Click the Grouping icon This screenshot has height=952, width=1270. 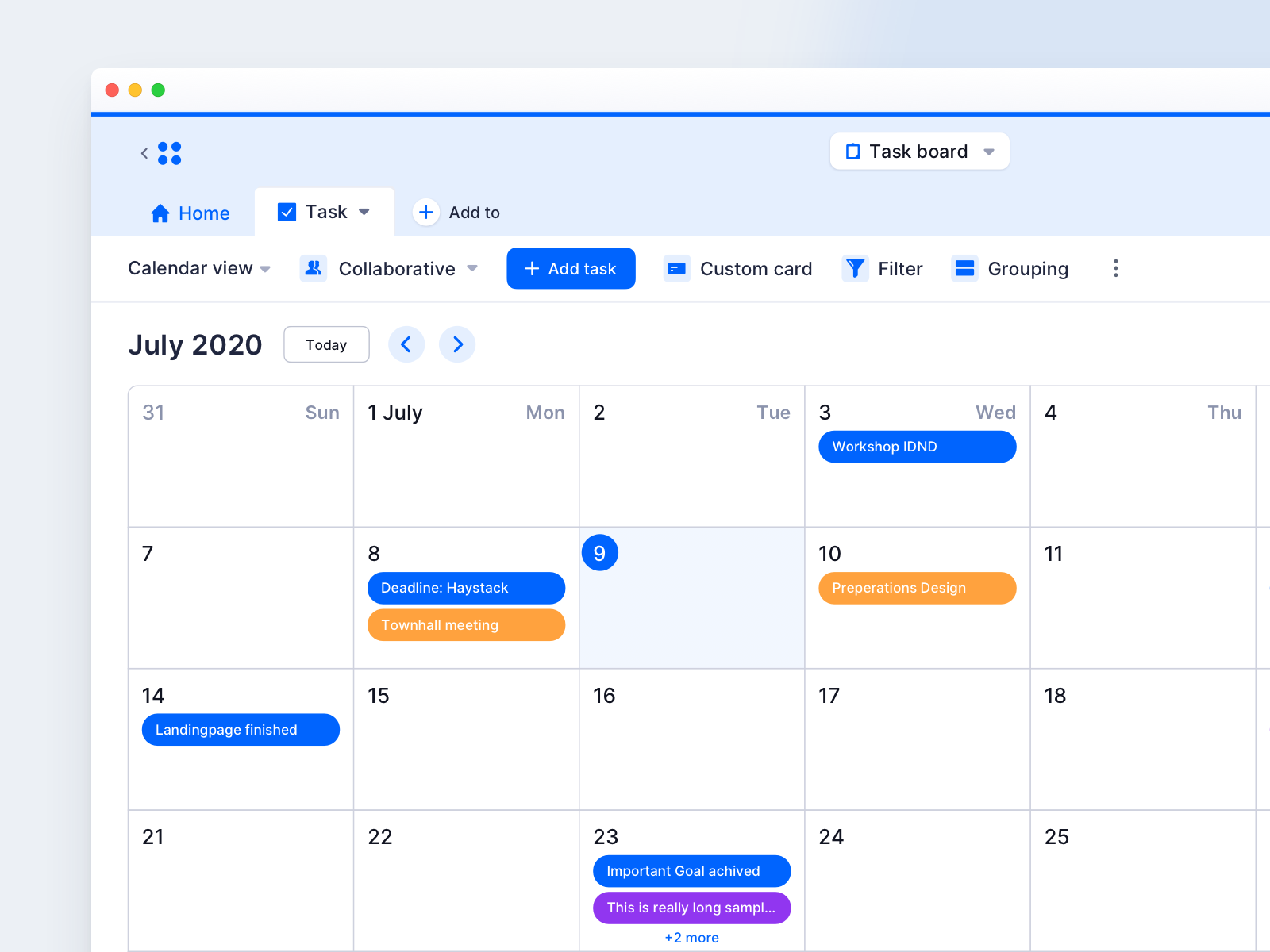(964, 268)
